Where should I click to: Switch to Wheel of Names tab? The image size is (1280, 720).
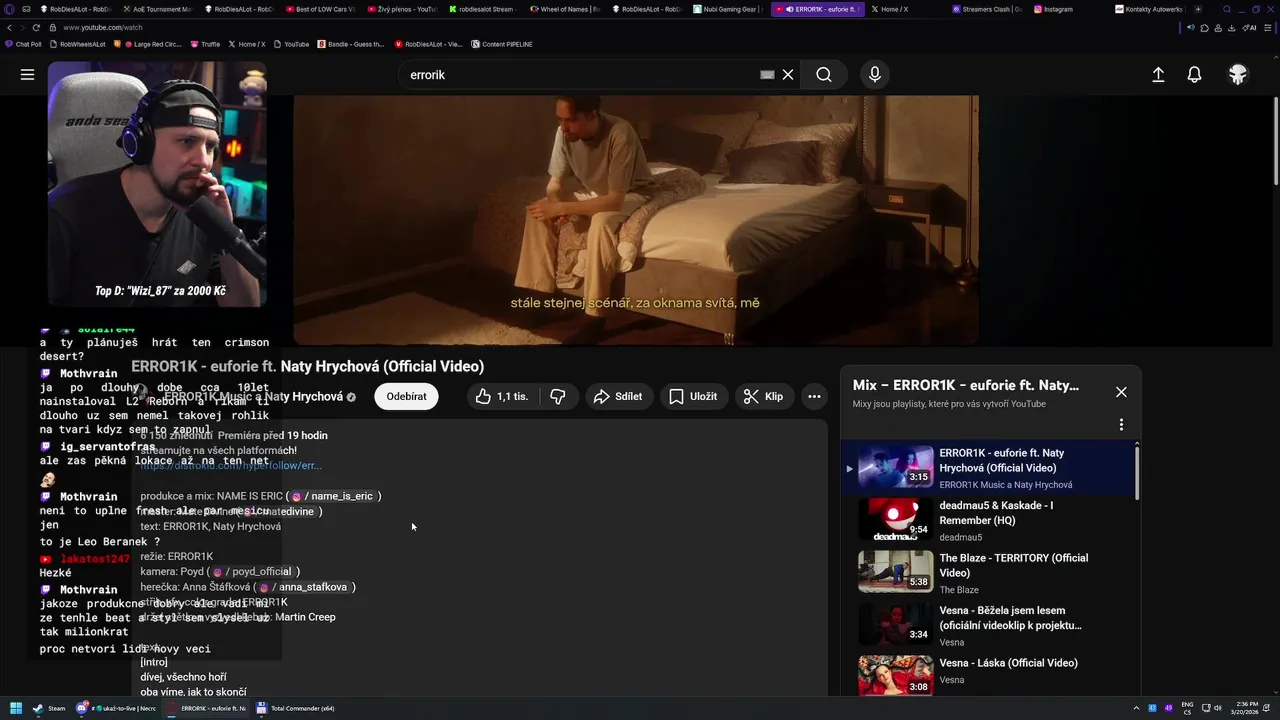click(x=565, y=9)
